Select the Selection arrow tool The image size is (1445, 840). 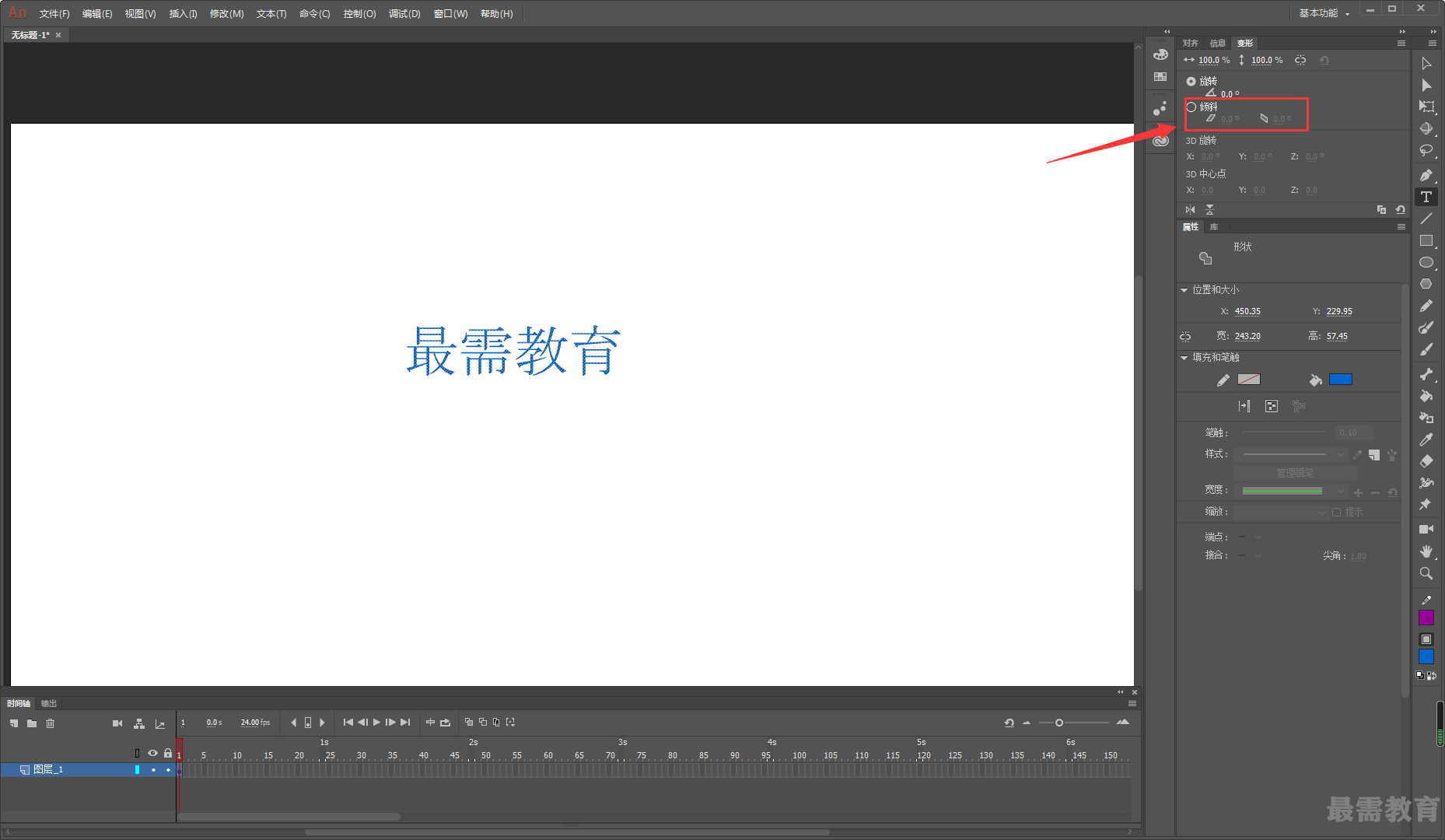[1426, 64]
